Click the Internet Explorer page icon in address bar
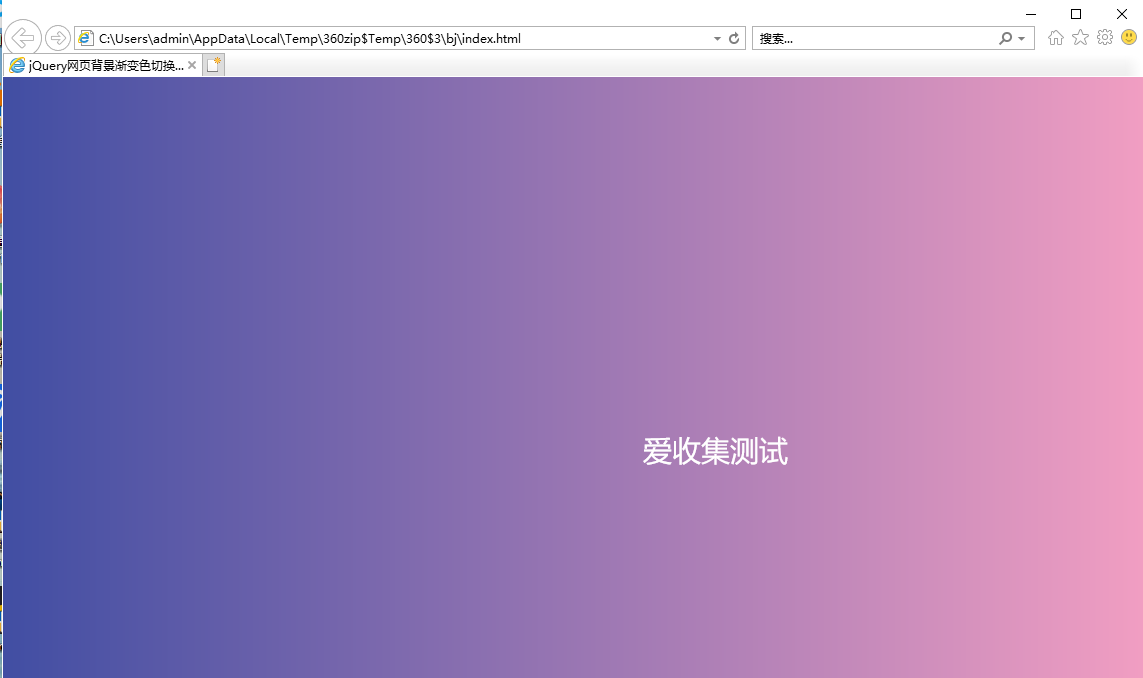This screenshot has width=1143, height=678. click(x=85, y=38)
